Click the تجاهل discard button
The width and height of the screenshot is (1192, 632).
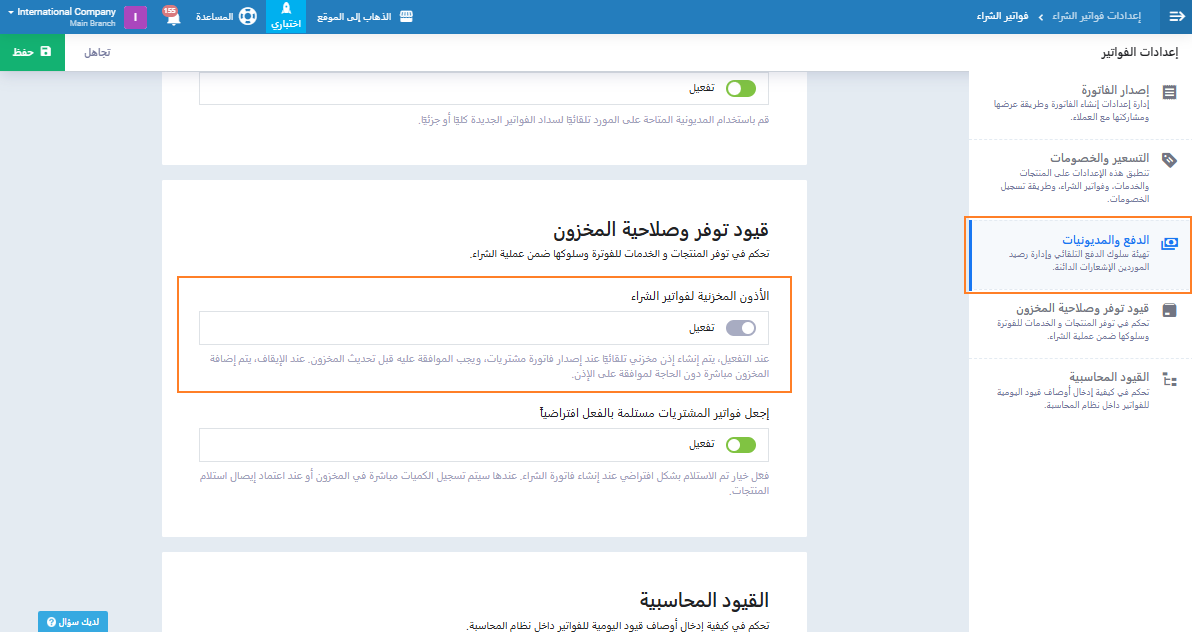click(96, 51)
